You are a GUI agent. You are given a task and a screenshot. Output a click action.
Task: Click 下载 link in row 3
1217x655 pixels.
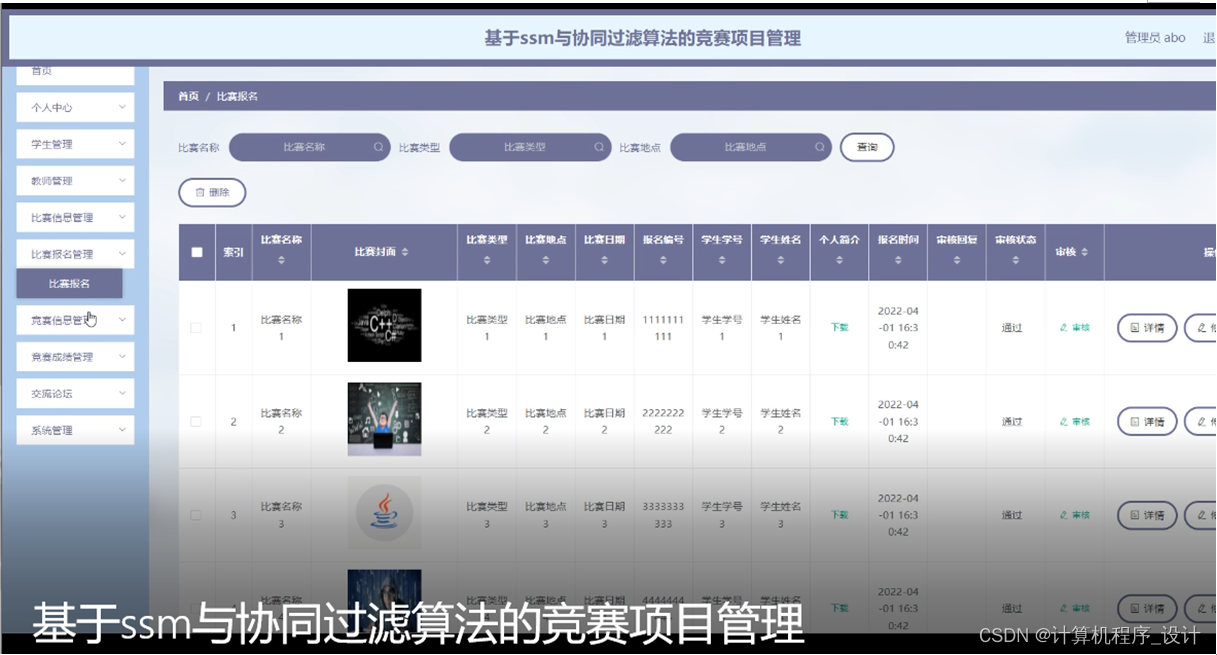pos(839,515)
